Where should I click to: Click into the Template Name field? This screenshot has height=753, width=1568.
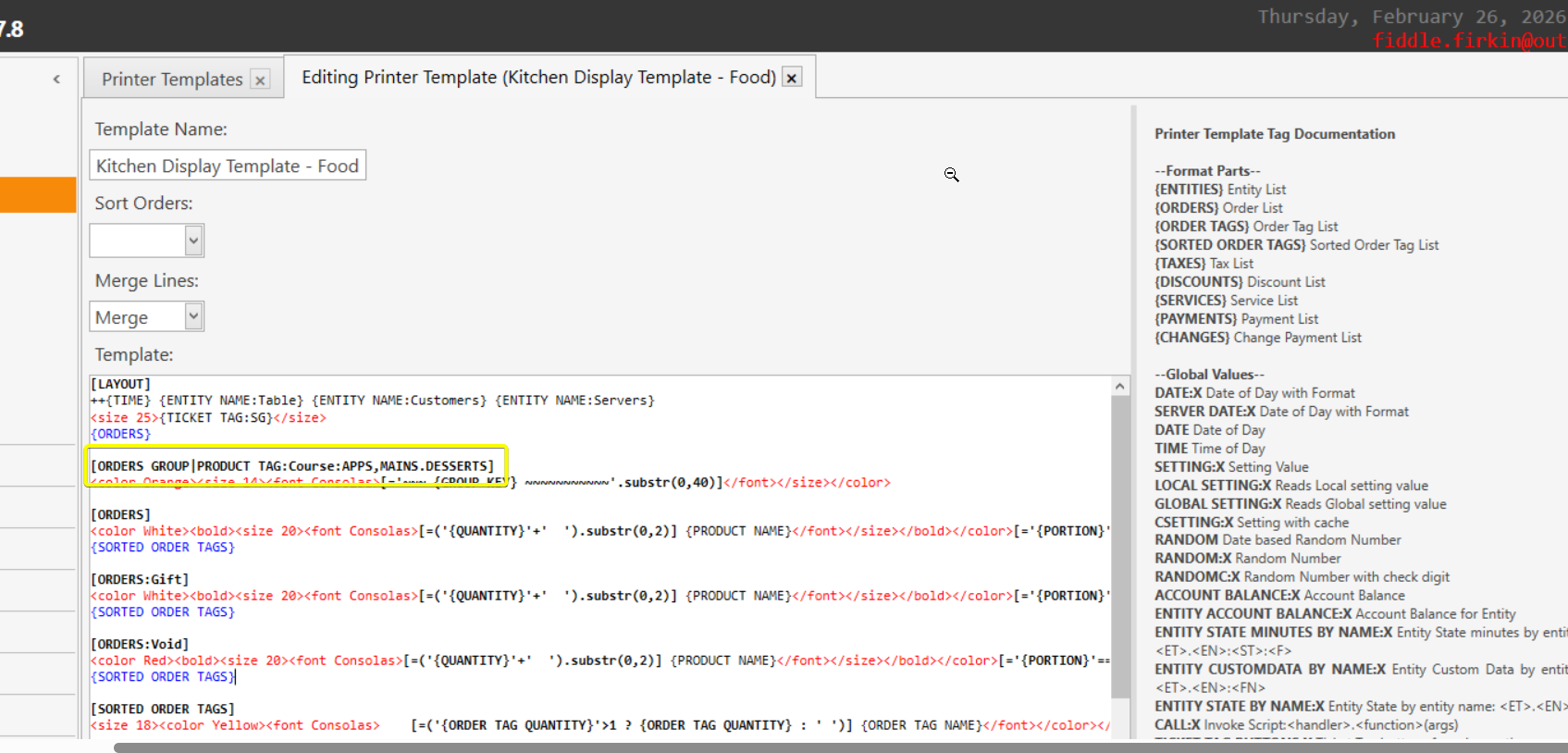click(x=228, y=166)
